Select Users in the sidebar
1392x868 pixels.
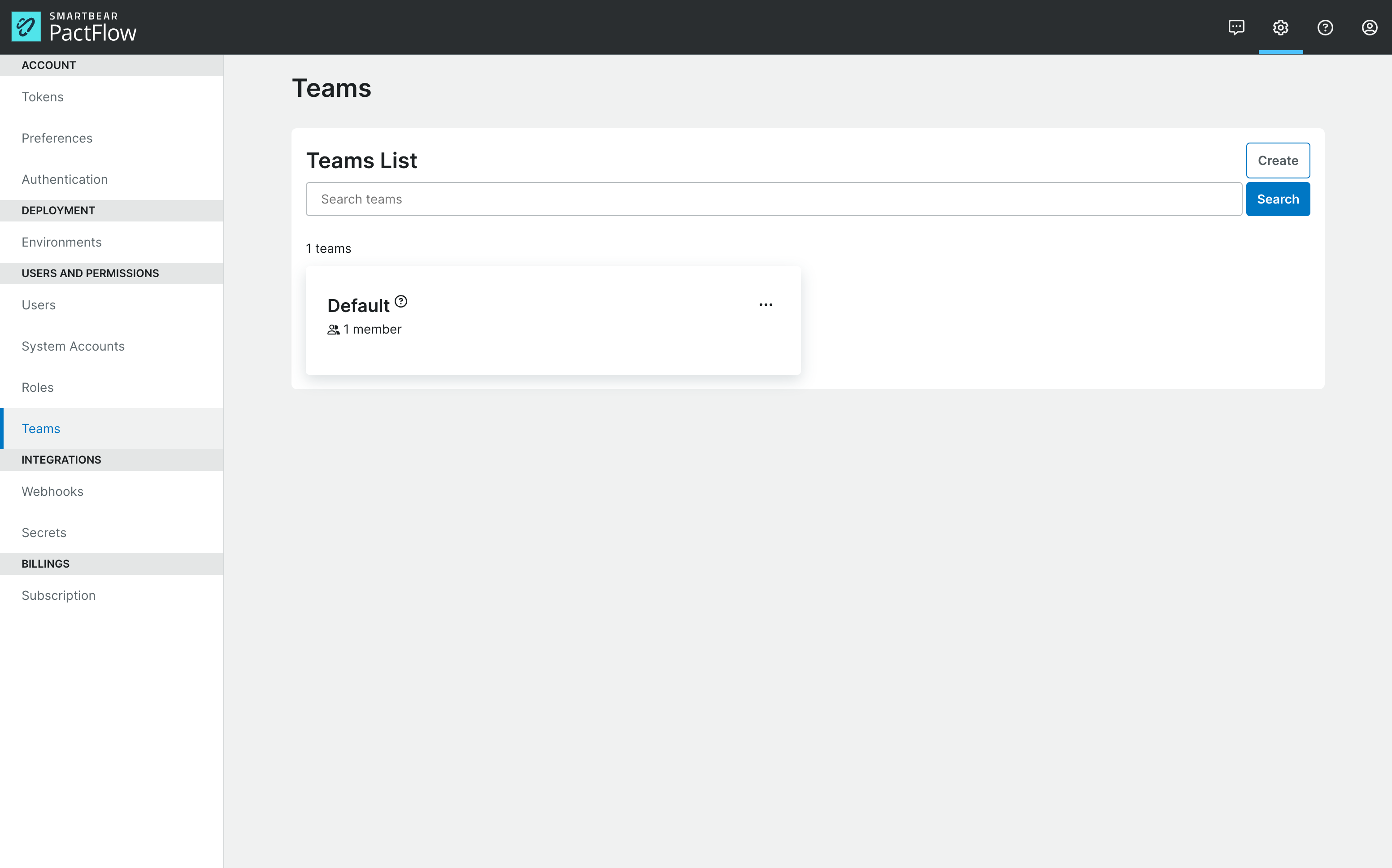click(x=39, y=305)
